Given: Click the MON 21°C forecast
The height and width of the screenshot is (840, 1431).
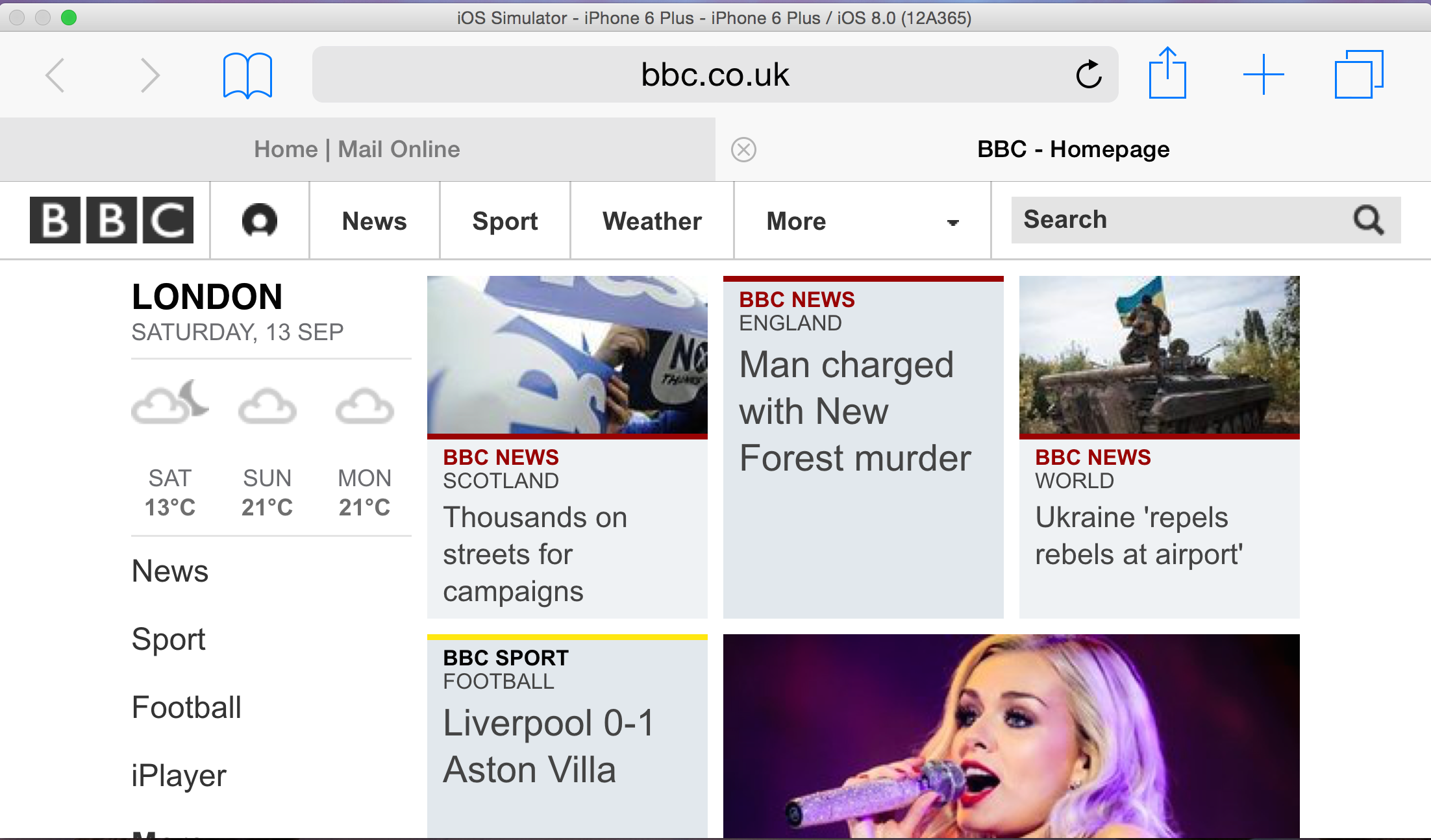Looking at the screenshot, I should [365, 493].
